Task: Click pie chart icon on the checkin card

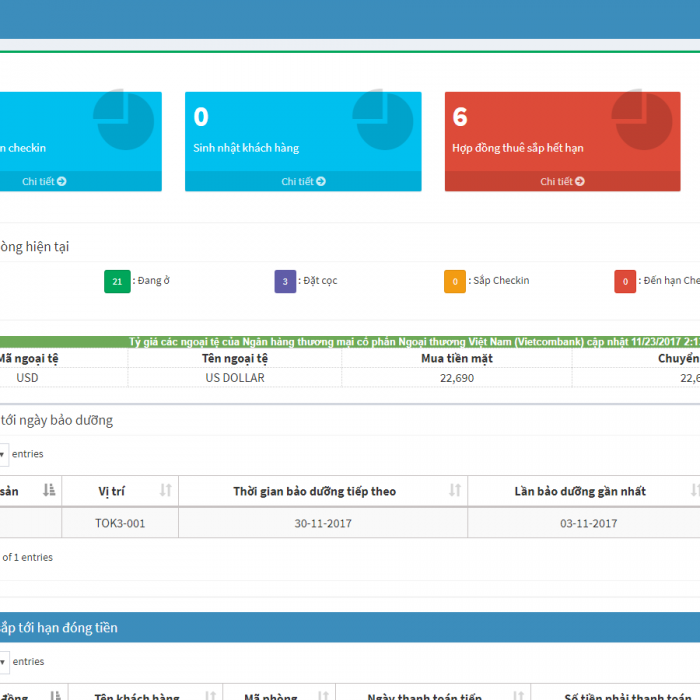Action: [124, 120]
